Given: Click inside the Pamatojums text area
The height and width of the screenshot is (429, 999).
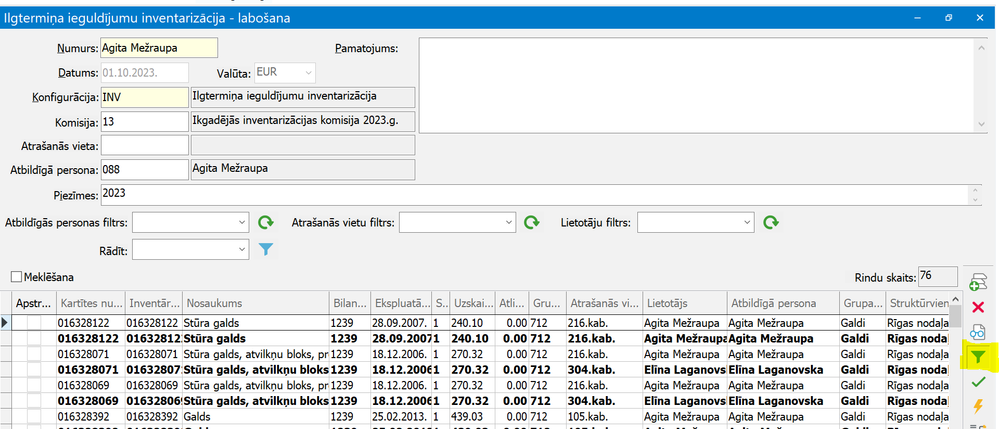Looking at the screenshot, I should click(x=696, y=85).
